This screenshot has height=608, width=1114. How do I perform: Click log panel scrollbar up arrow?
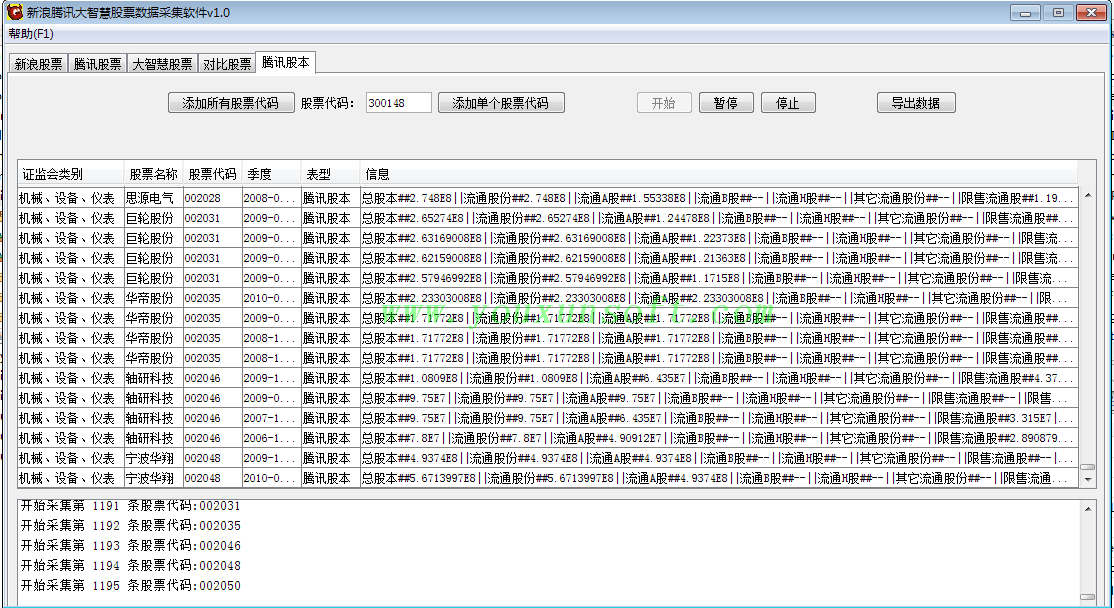(1087, 509)
